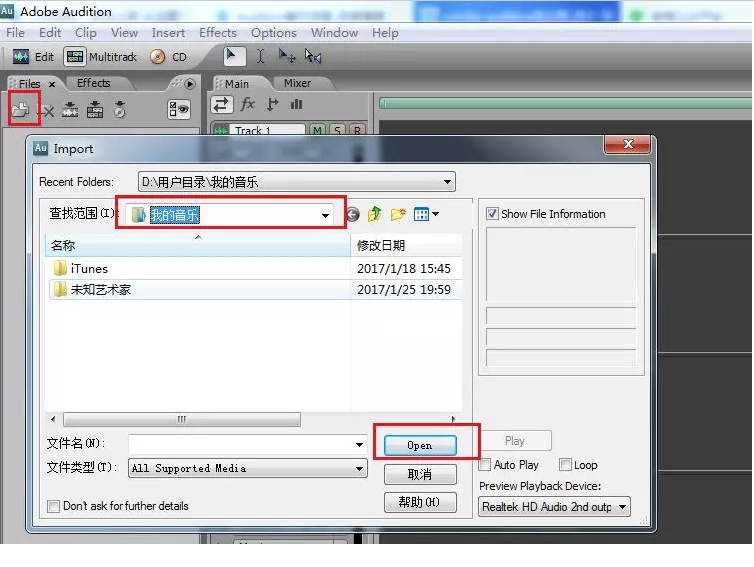Viewport: 754px width, 567px height.
Task: Click the Adobe Audition title bar icon
Action: [x=7, y=11]
